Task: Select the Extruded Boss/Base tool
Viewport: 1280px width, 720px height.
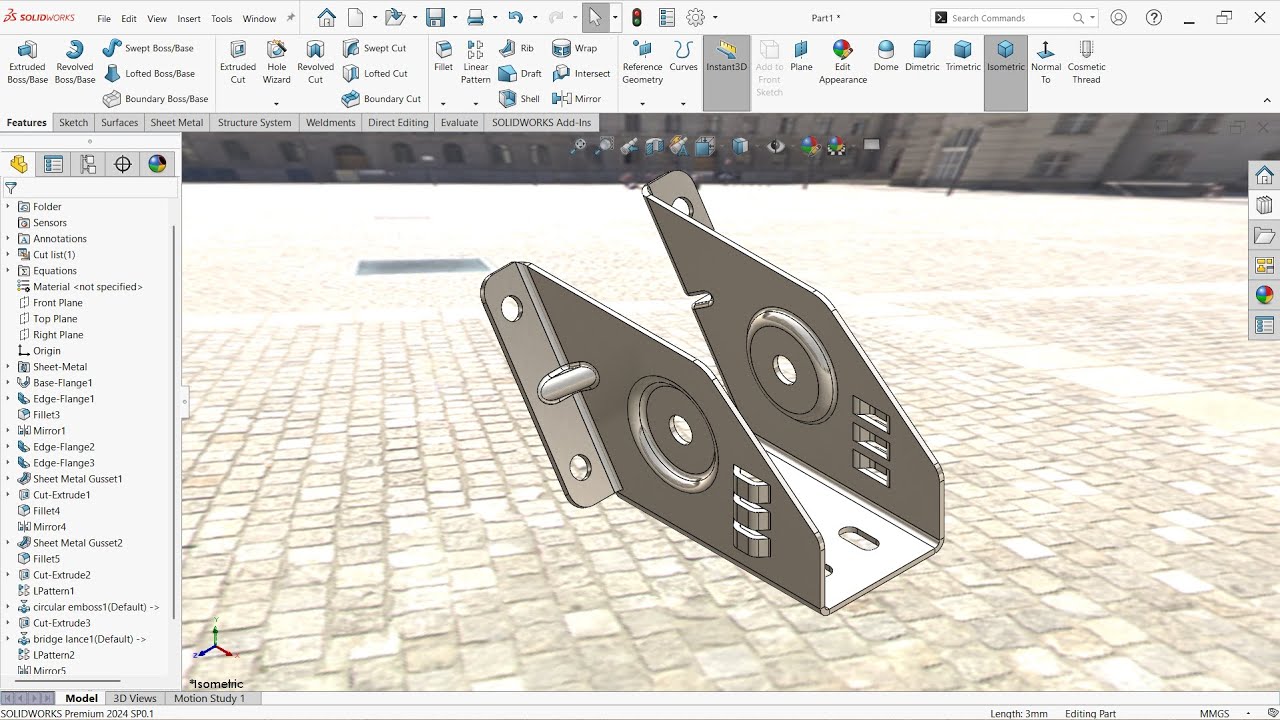Action: point(27,62)
